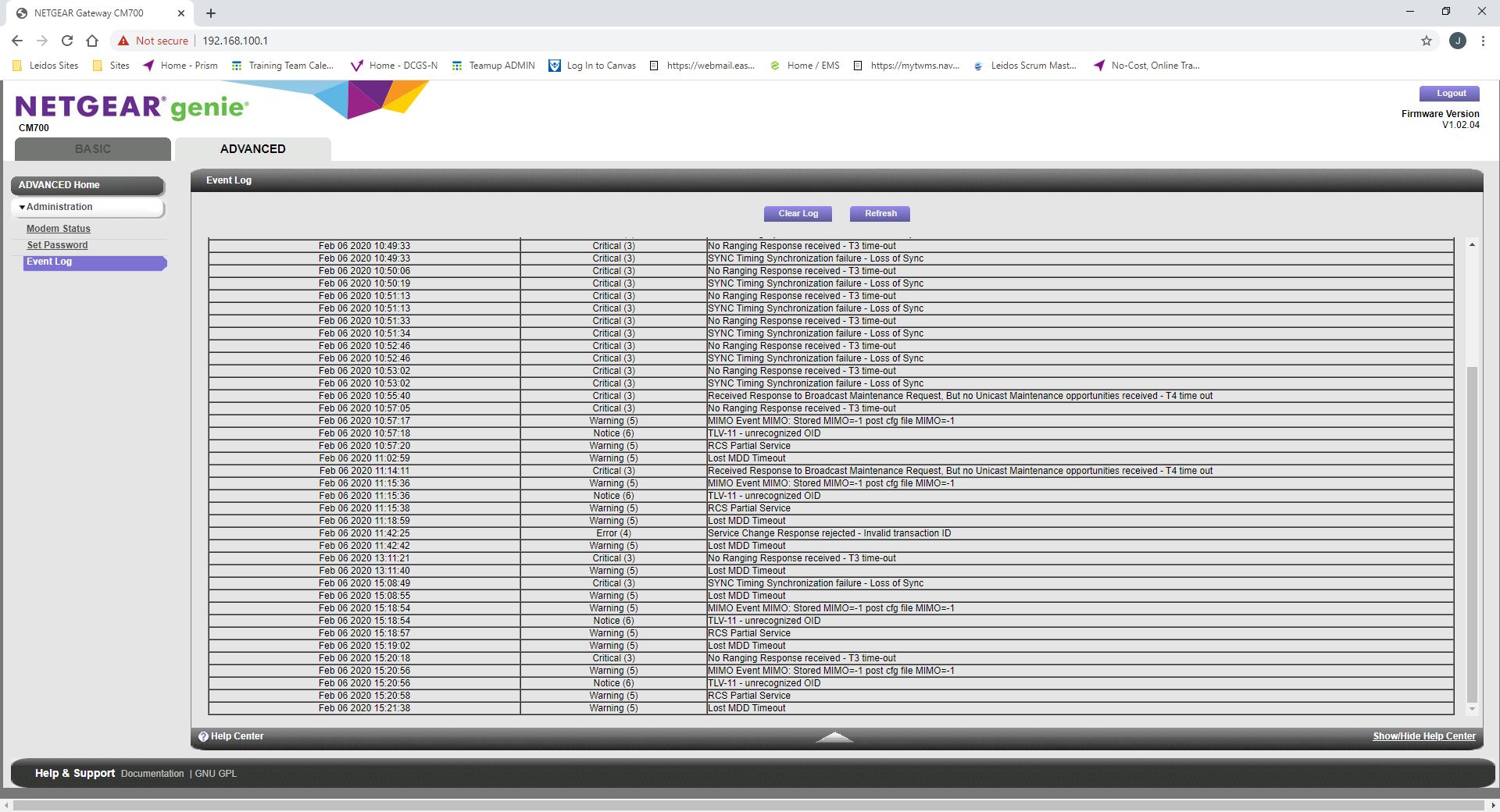Select the ADVANCED tab
1500x812 pixels.
click(253, 149)
